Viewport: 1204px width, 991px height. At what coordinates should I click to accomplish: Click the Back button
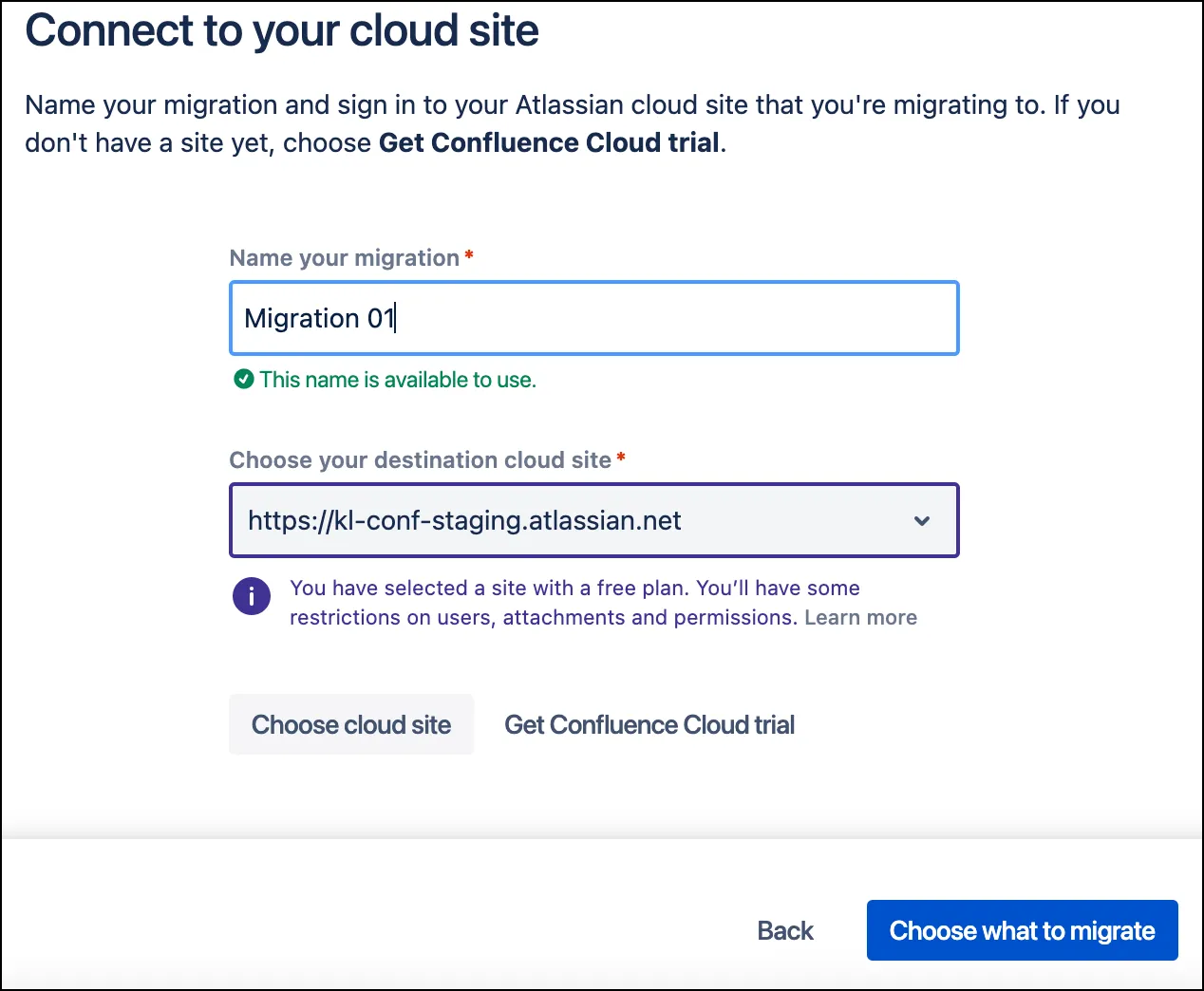pyautogui.click(x=785, y=930)
